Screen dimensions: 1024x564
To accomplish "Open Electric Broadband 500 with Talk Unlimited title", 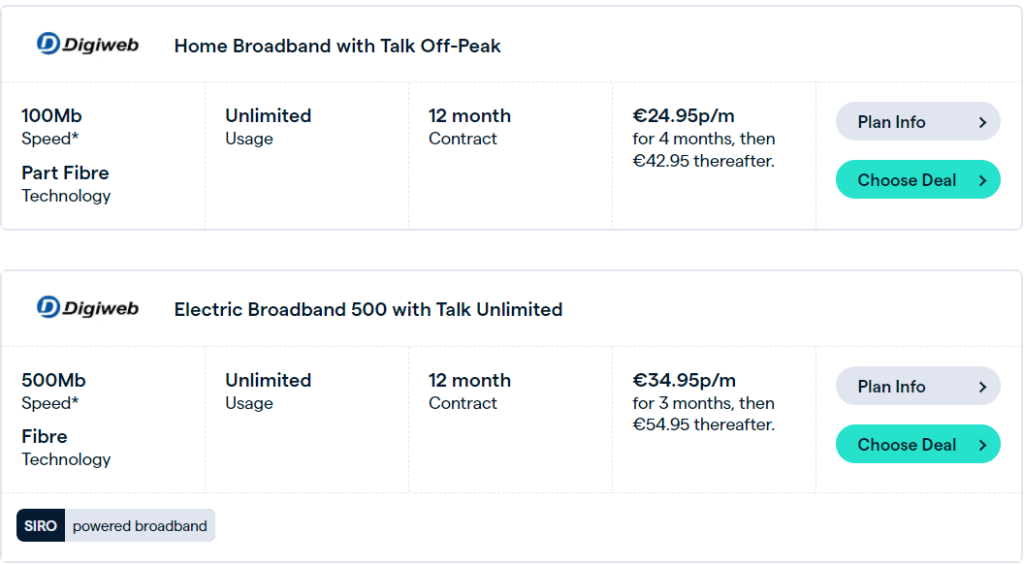I will [368, 309].
